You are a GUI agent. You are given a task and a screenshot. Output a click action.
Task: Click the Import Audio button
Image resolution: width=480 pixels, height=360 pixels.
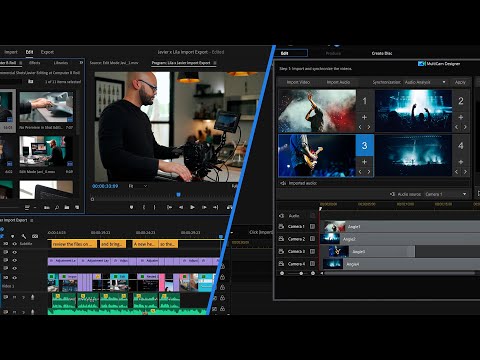pos(338,82)
